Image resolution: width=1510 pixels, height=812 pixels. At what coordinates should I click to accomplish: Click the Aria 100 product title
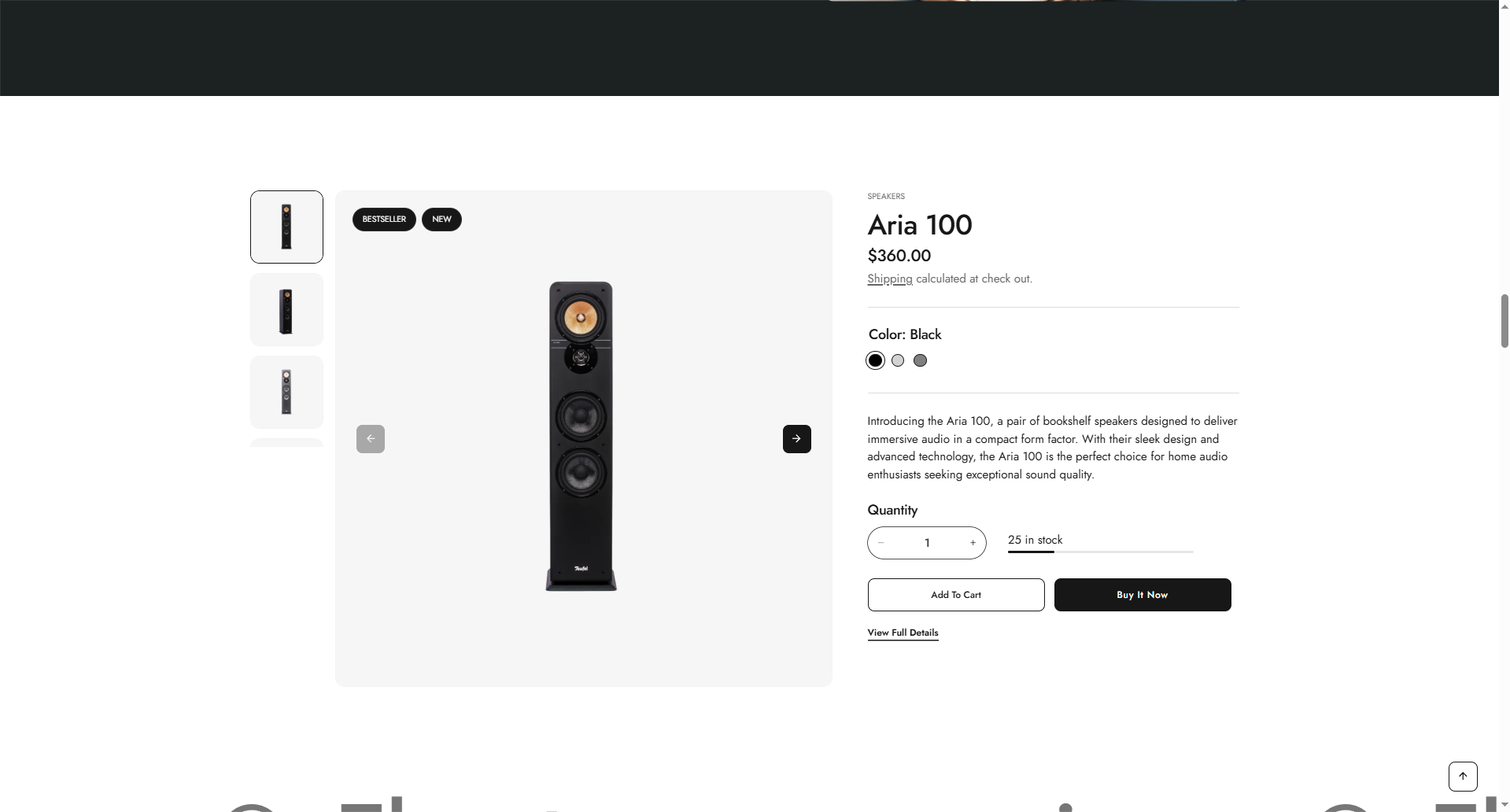(920, 225)
